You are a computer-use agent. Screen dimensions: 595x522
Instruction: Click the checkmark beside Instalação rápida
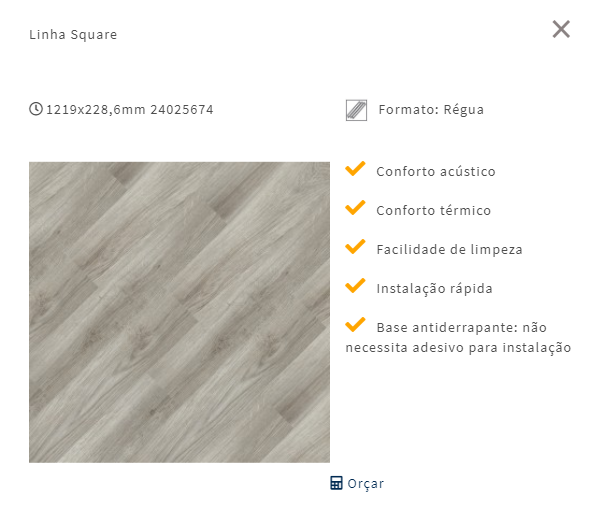coord(355,286)
